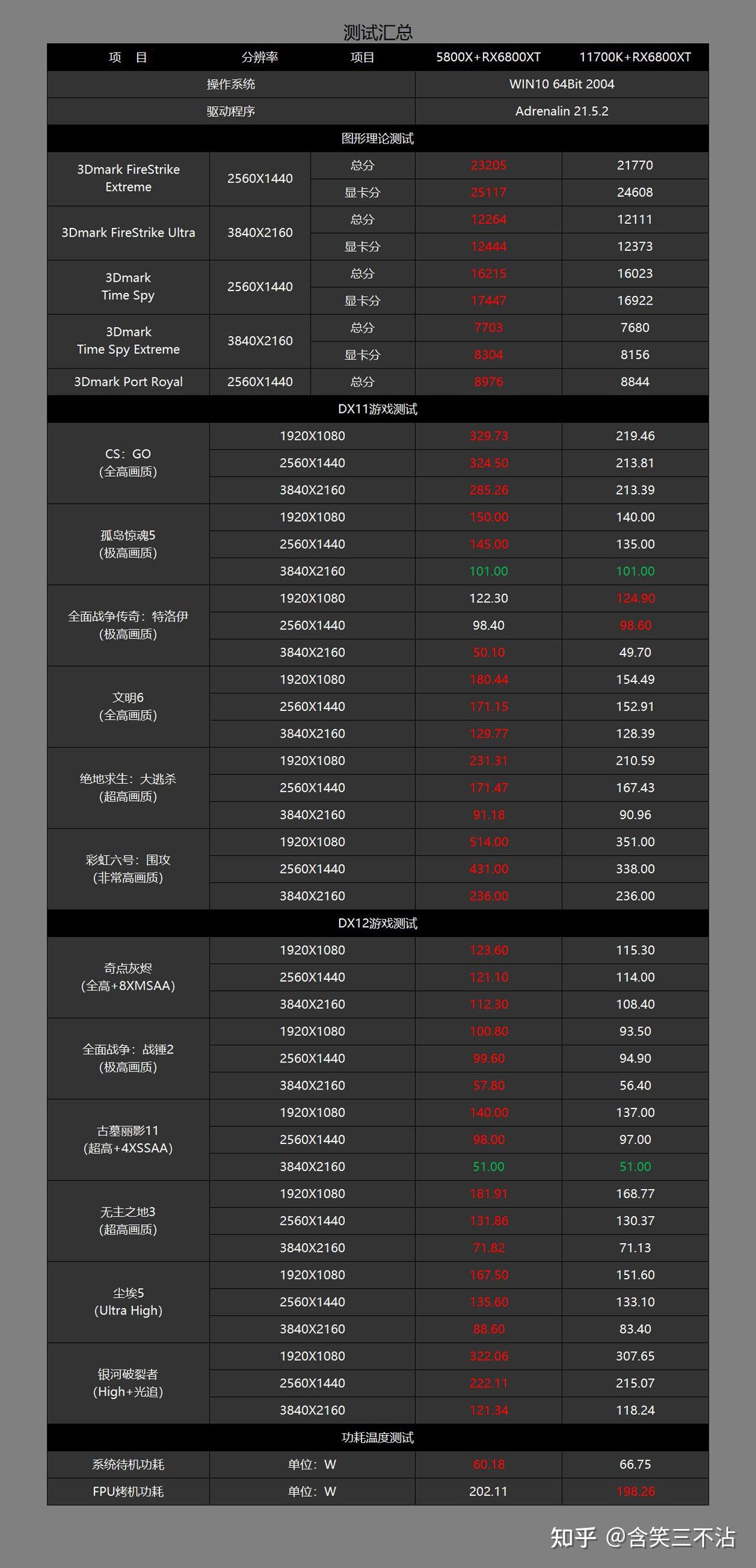The width and height of the screenshot is (756, 1568).
Task: Select the FPU烤机功耗 row label
Action: 128,1491
